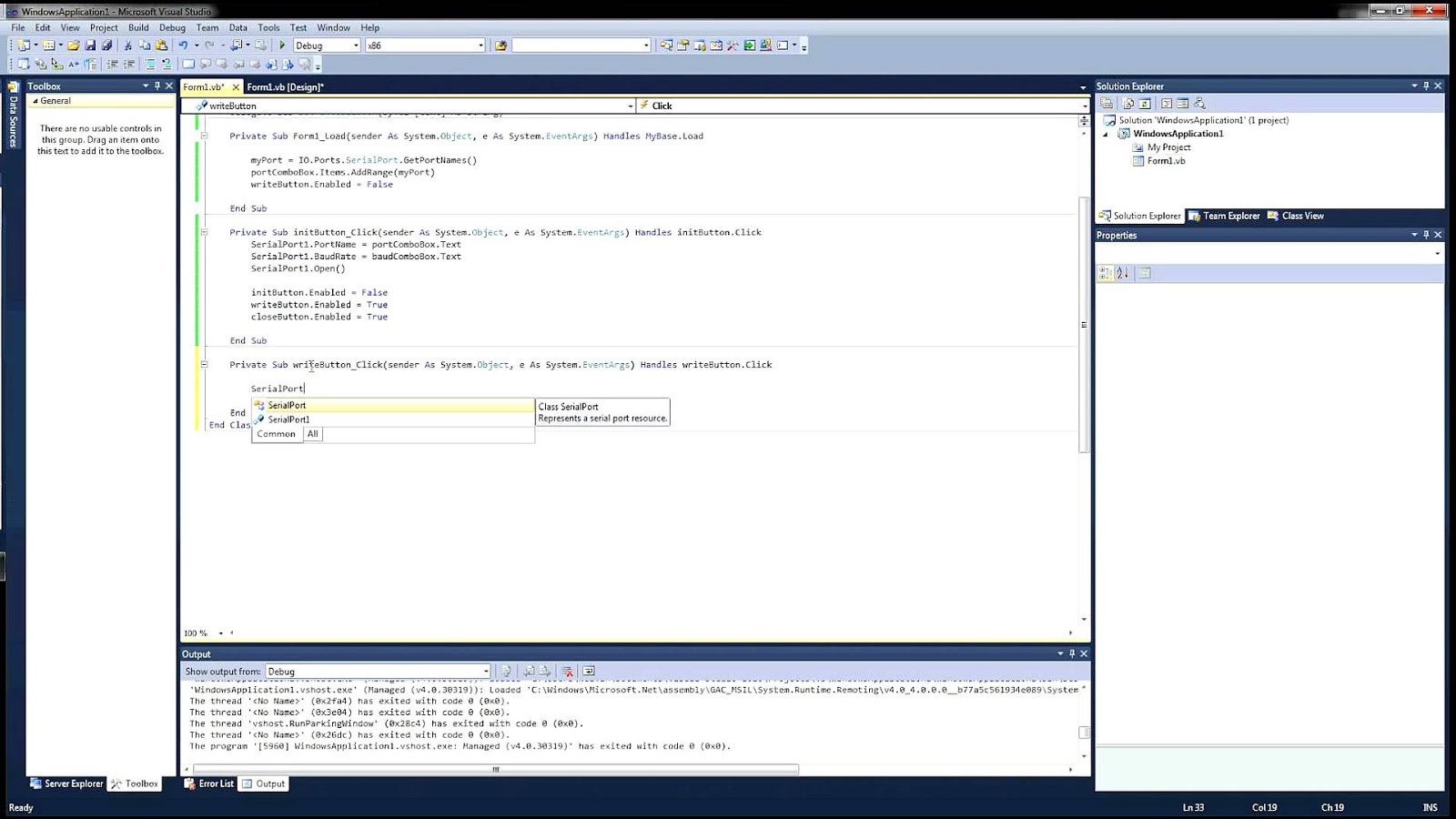
Task: Click Refresh icon in Solution Explorer
Action: pyautogui.click(x=1145, y=104)
